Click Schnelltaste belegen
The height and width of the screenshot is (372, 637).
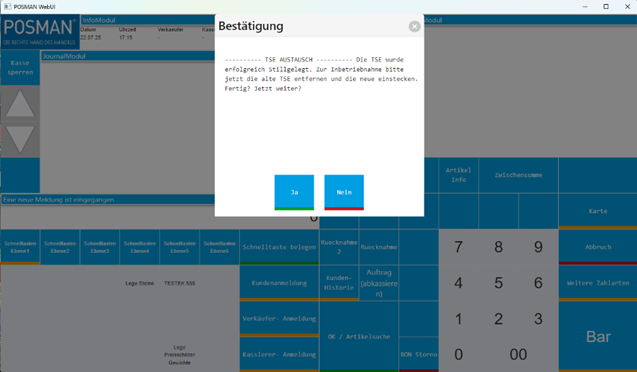[x=279, y=247]
